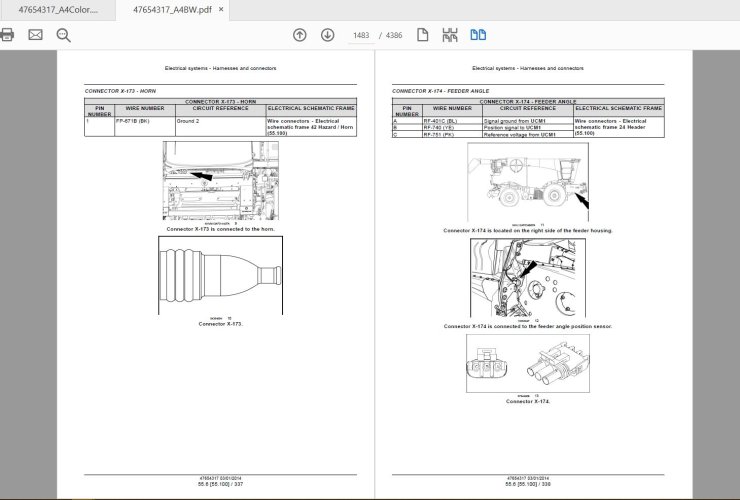This screenshot has width=740, height=500.
Task: Print the document with printer icon
Action: tap(6, 34)
